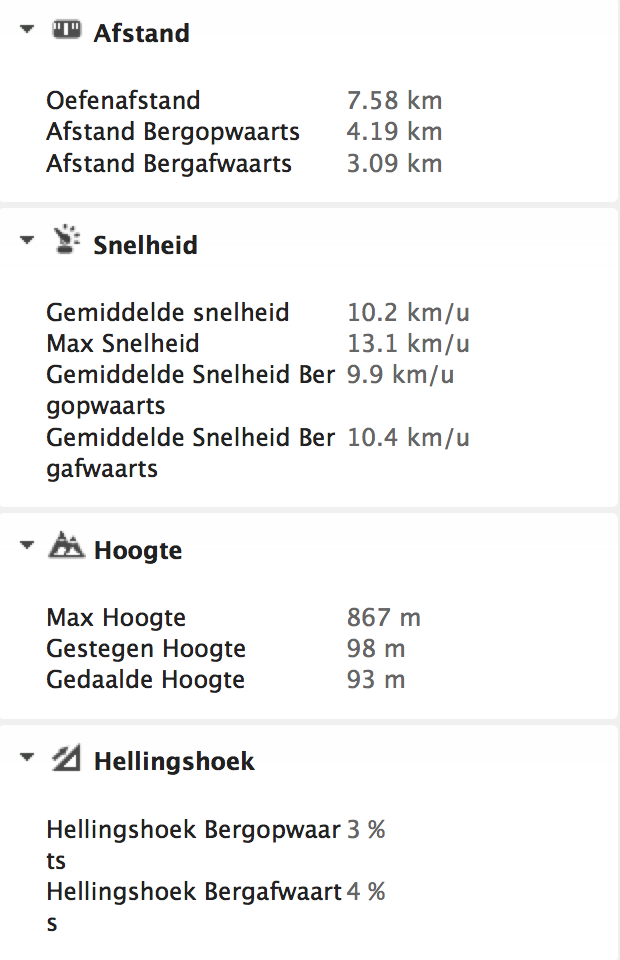The height and width of the screenshot is (960, 620).
Task: Collapse the Snelheid section
Action: click(26, 241)
